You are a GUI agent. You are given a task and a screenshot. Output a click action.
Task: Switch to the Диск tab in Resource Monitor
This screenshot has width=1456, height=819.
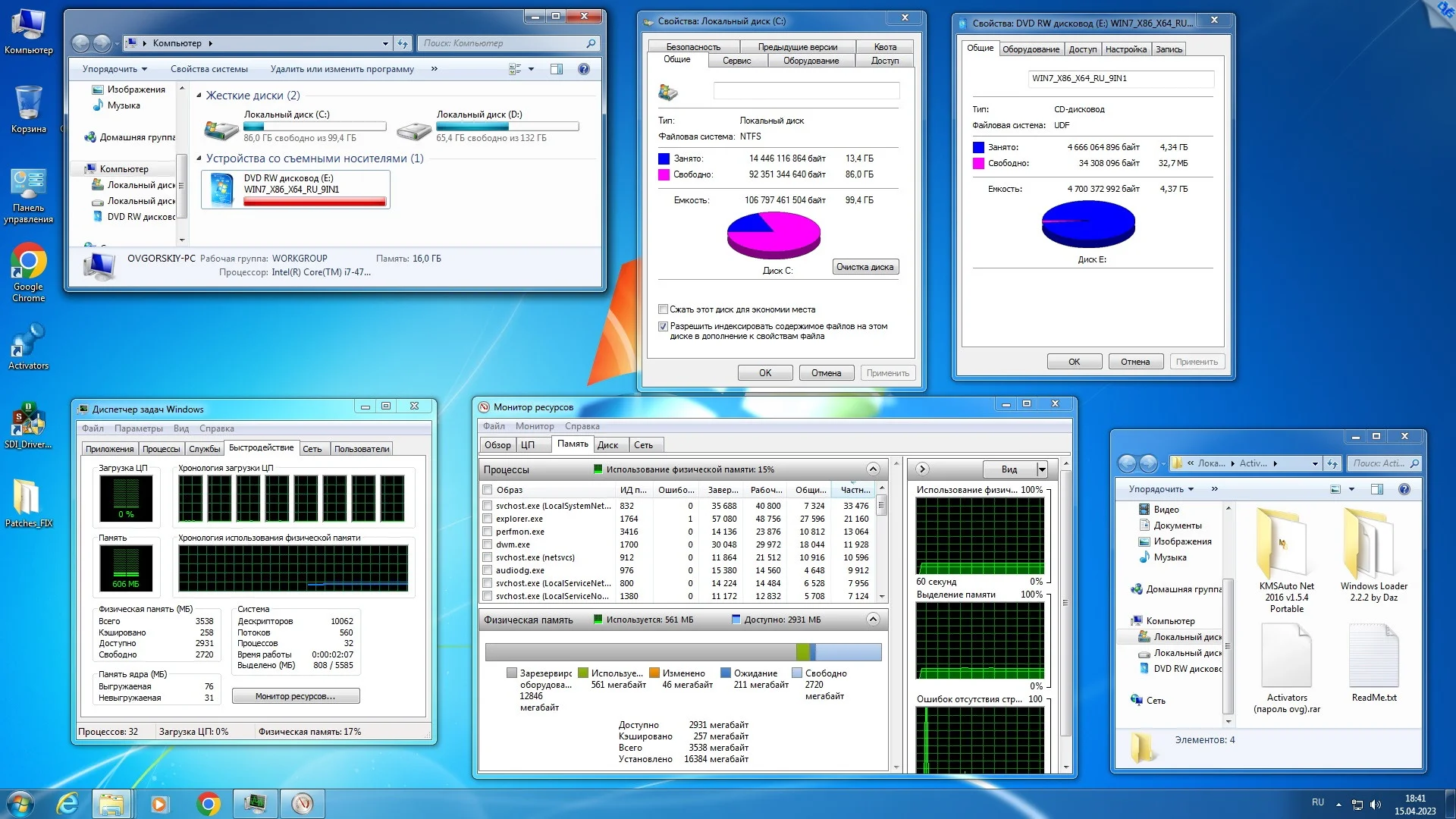pyautogui.click(x=607, y=445)
